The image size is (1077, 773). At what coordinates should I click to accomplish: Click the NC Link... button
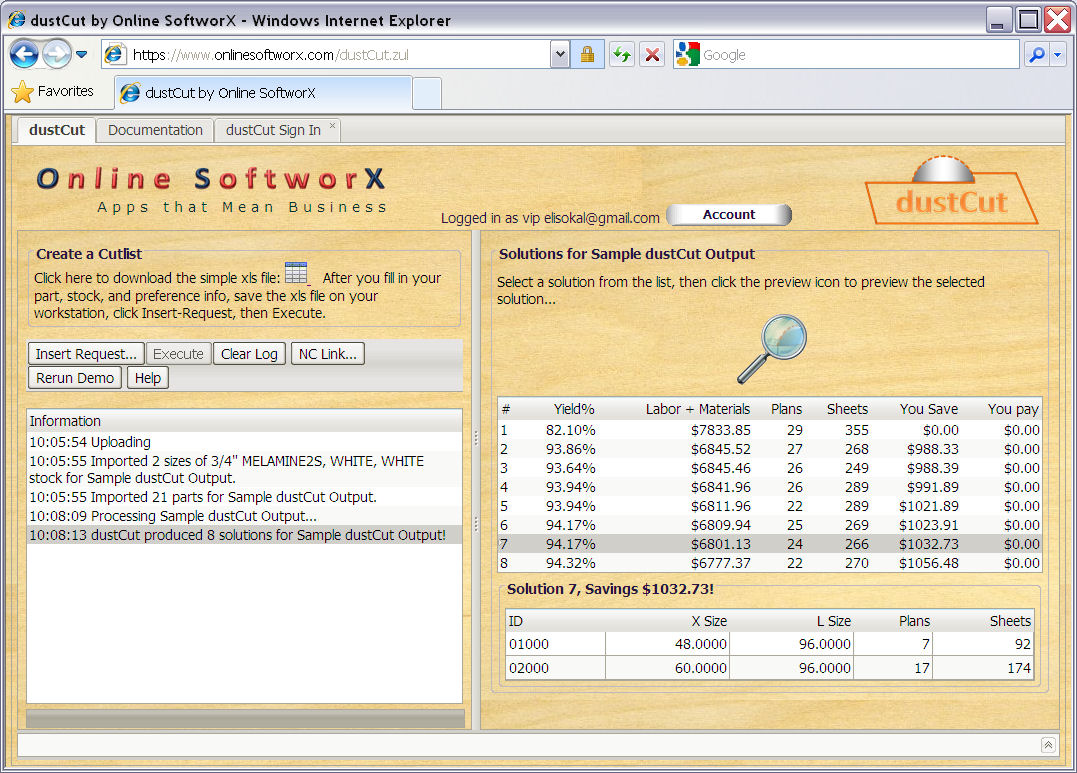coord(328,354)
